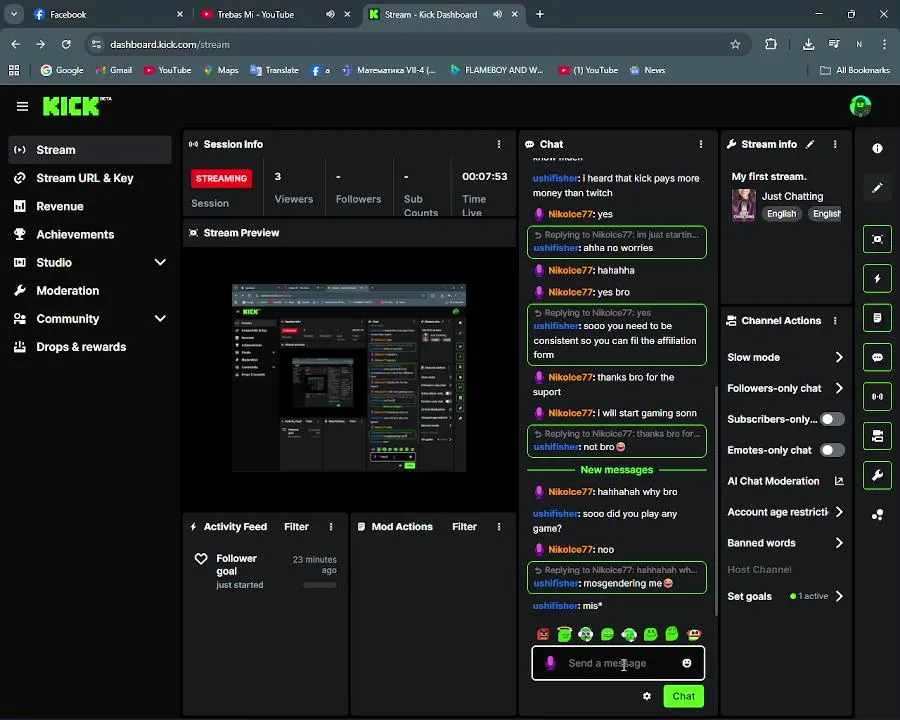Image resolution: width=900 pixels, height=720 pixels.
Task: Open Chat panel options menu
Action: point(701,144)
